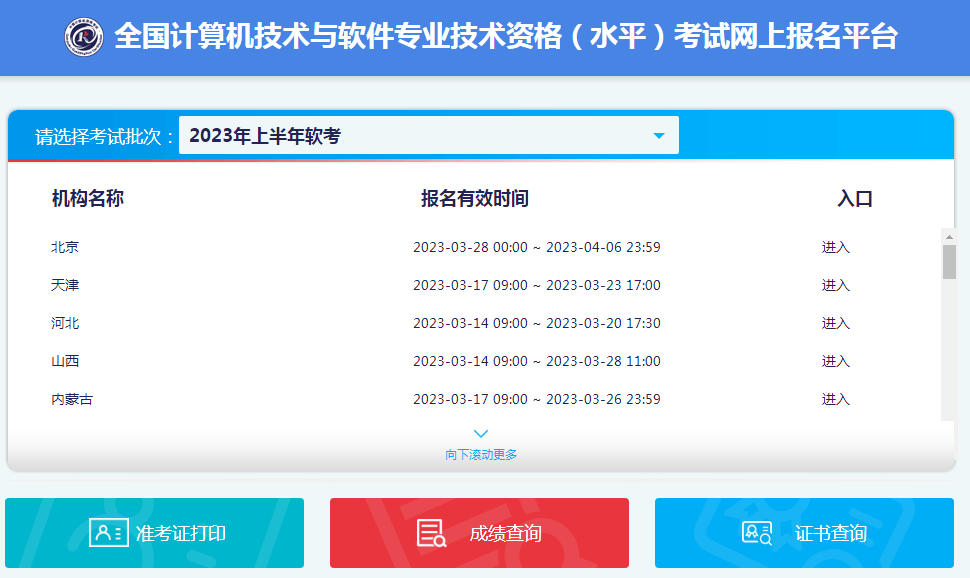Enter the 山西 registration page
970x578 pixels.
point(835,362)
